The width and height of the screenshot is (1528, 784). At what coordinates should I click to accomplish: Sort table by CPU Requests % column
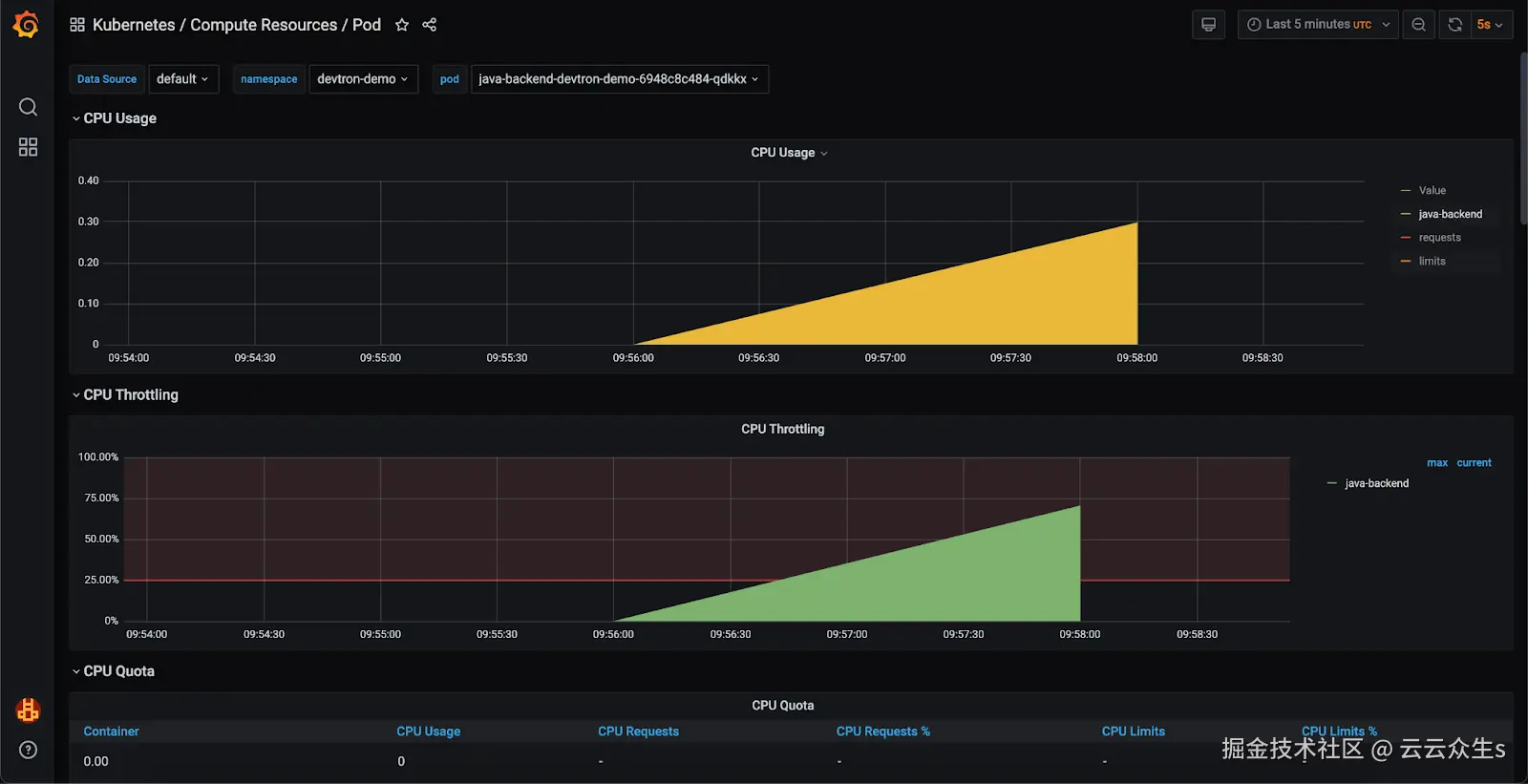(x=883, y=731)
